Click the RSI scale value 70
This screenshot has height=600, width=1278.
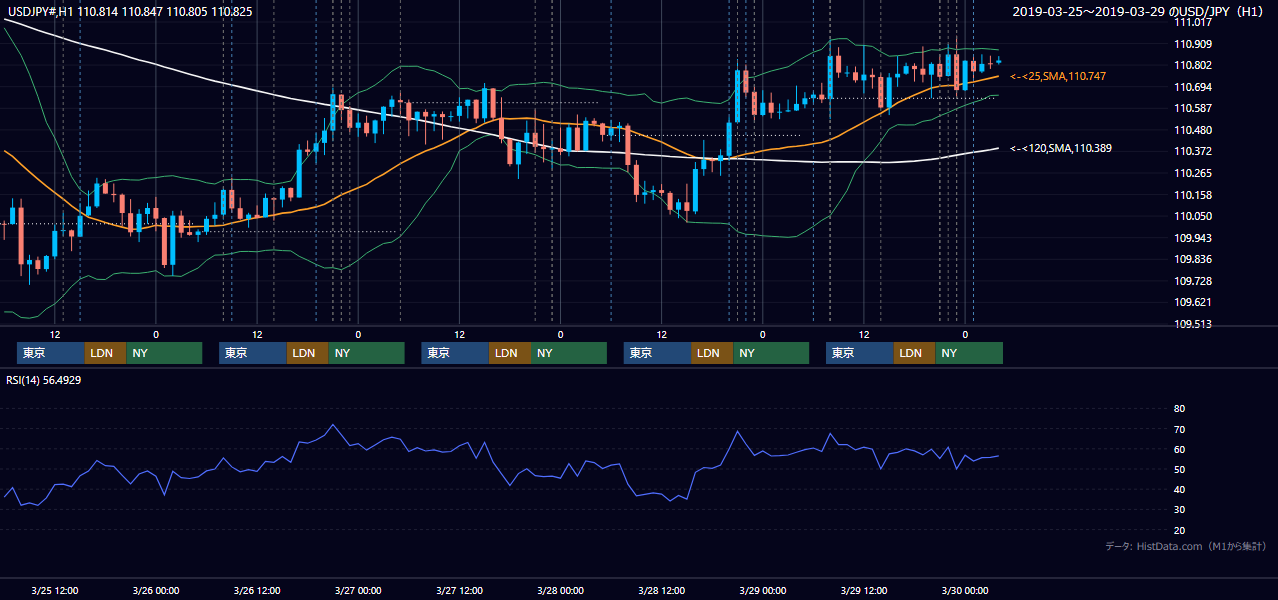(x=1179, y=429)
